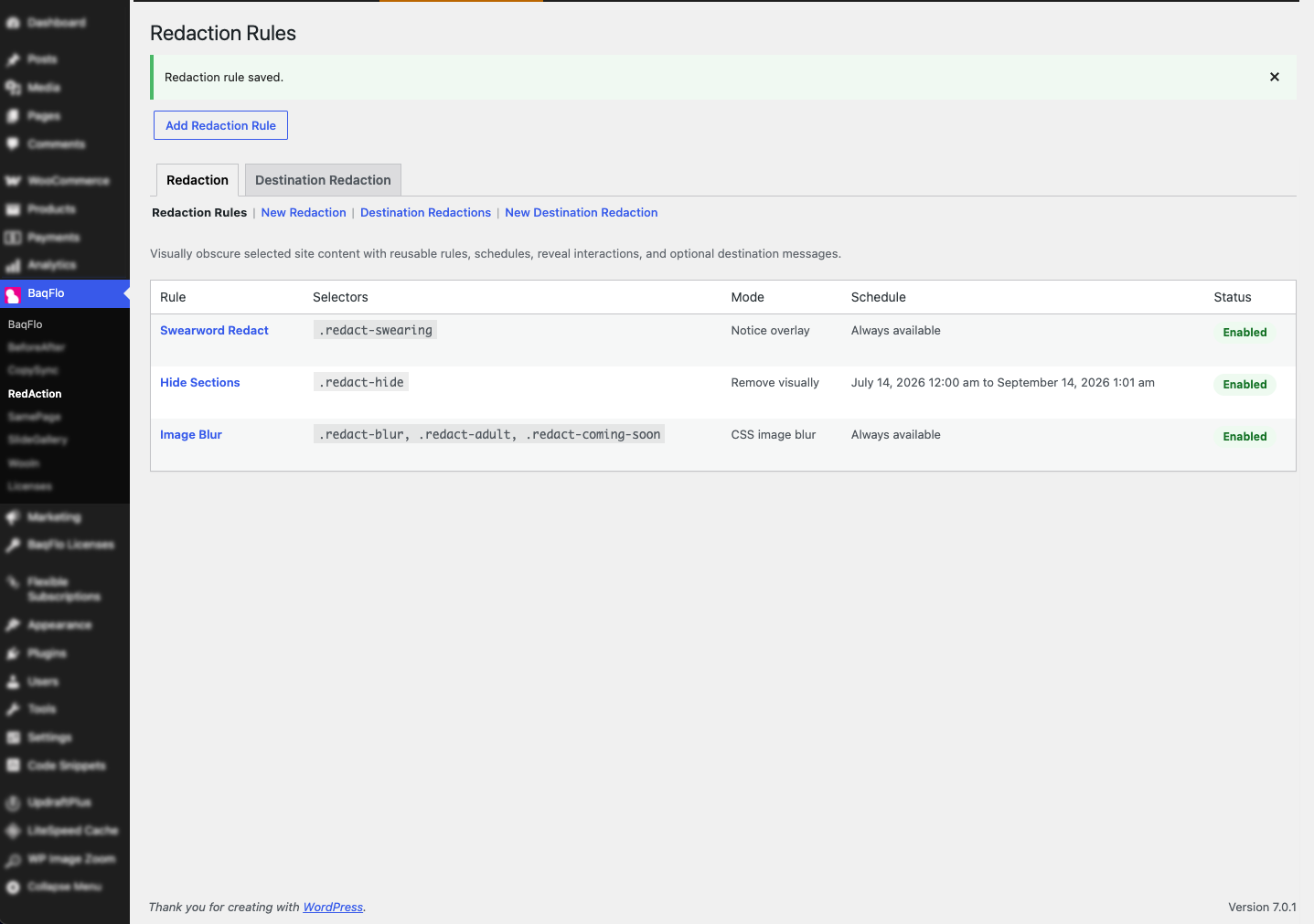The image size is (1314, 924).
Task: Click the Schedule column header
Action: click(x=878, y=297)
